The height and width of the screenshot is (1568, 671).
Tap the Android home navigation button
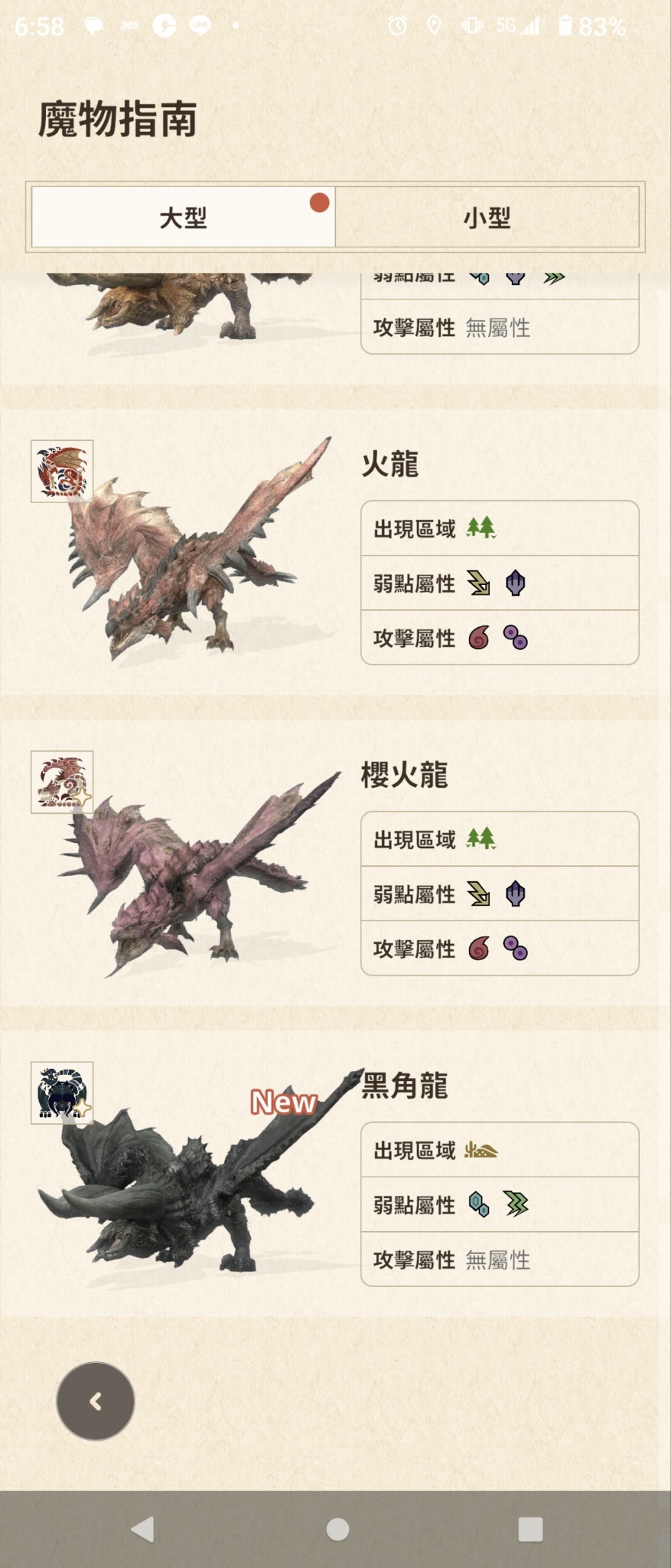tap(337, 1529)
